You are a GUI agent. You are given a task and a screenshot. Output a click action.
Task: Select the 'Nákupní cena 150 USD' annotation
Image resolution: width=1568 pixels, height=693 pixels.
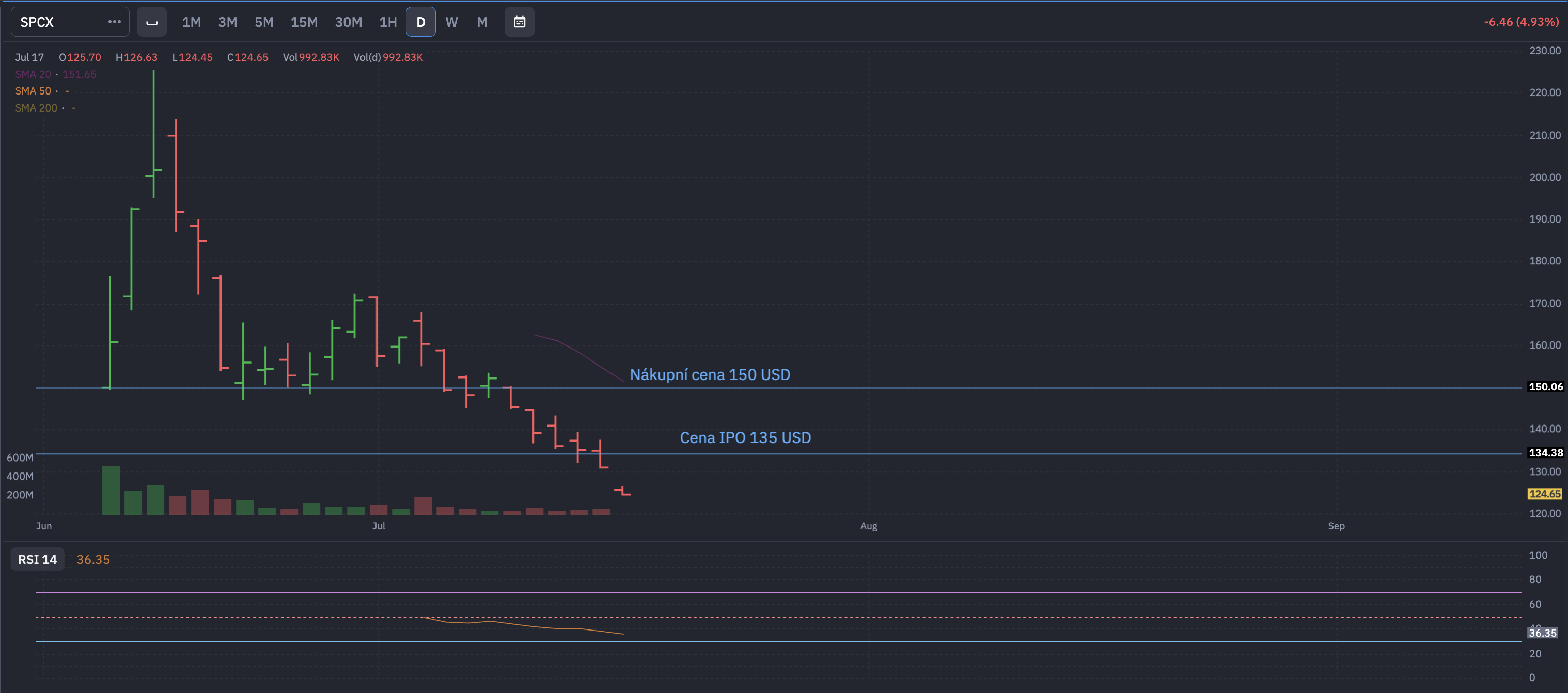click(x=710, y=374)
